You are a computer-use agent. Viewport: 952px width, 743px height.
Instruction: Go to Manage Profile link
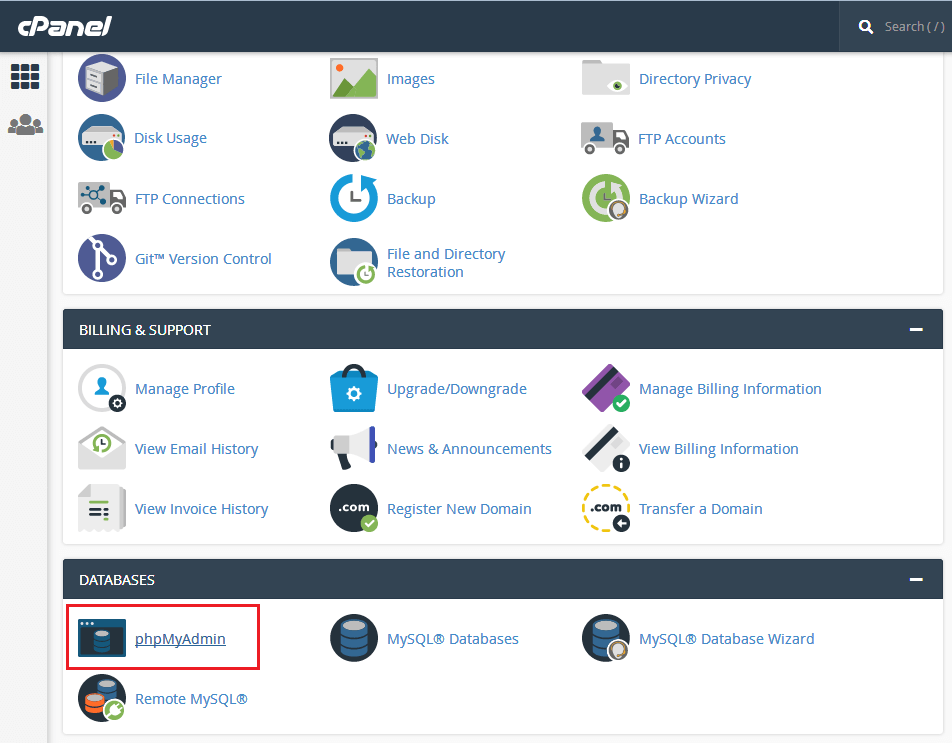[185, 389]
